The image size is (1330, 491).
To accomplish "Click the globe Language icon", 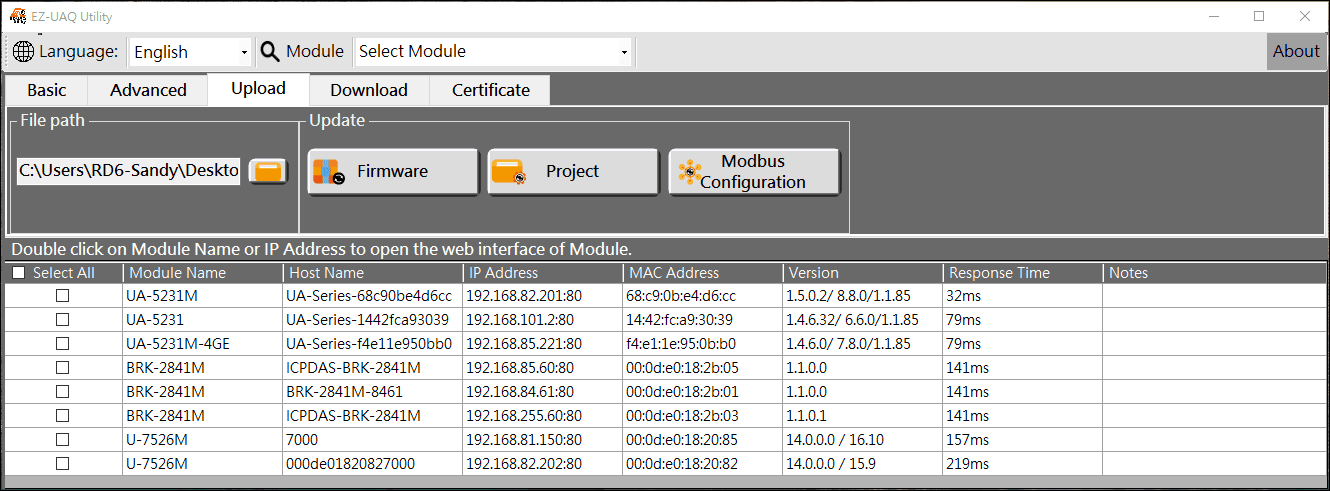I will 24,51.
